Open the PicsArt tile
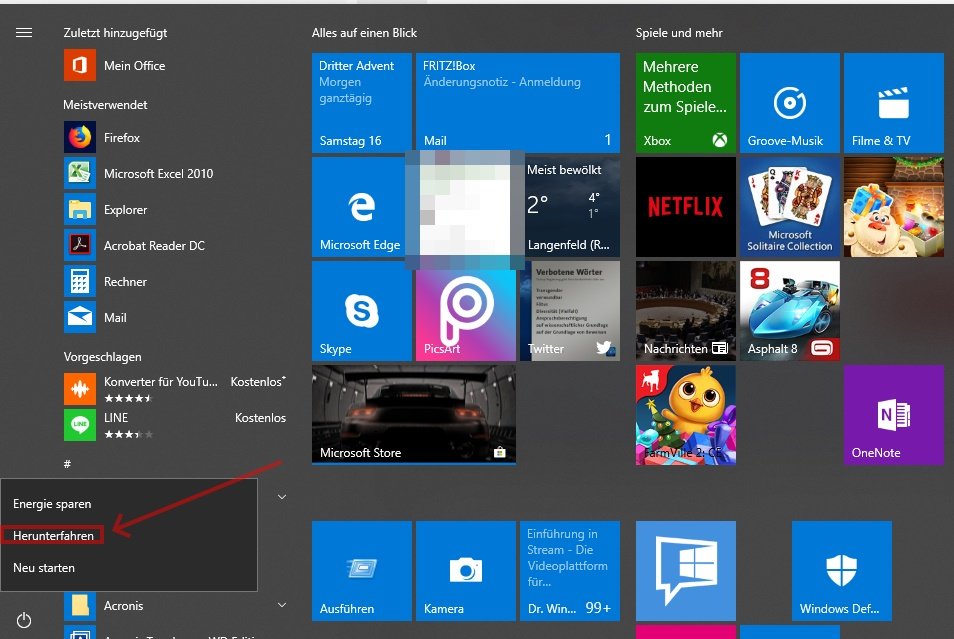The height and width of the screenshot is (639, 954). [466, 314]
